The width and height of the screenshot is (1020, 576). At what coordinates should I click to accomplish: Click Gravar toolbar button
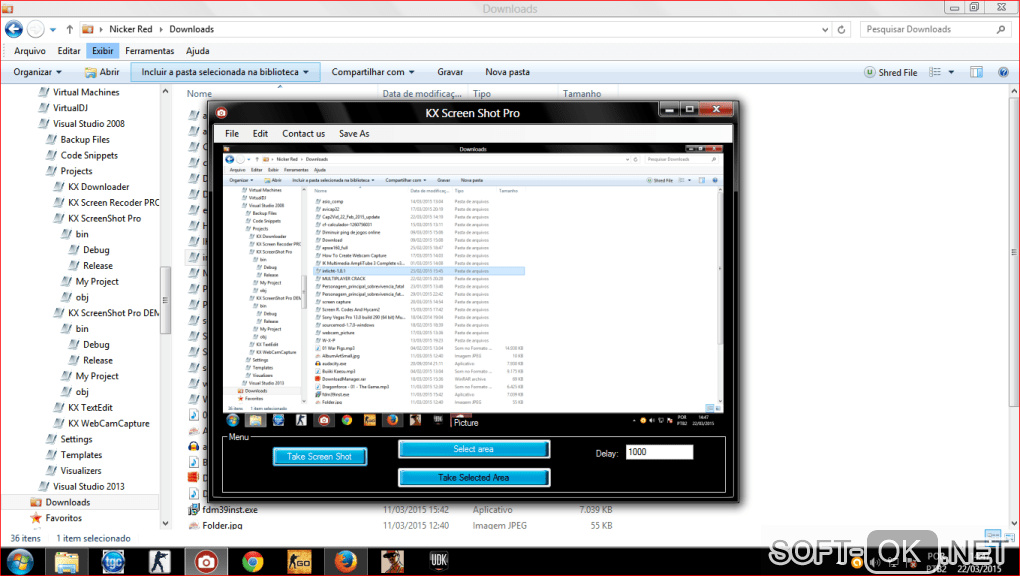450,72
